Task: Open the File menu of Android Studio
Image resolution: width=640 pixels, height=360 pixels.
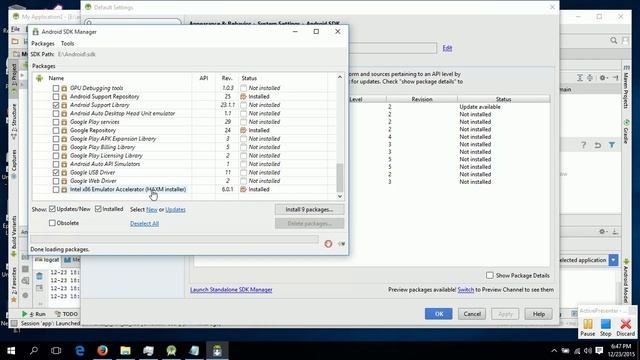Action: click(15, 29)
